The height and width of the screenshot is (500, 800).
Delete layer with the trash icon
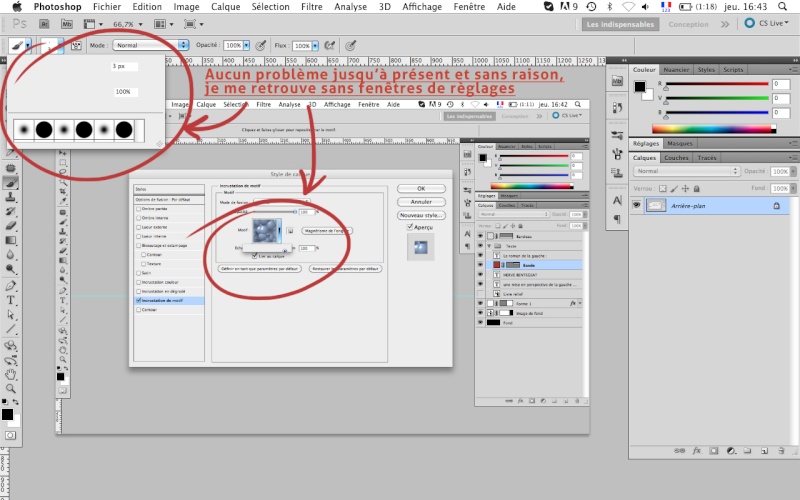[x=781, y=451]
